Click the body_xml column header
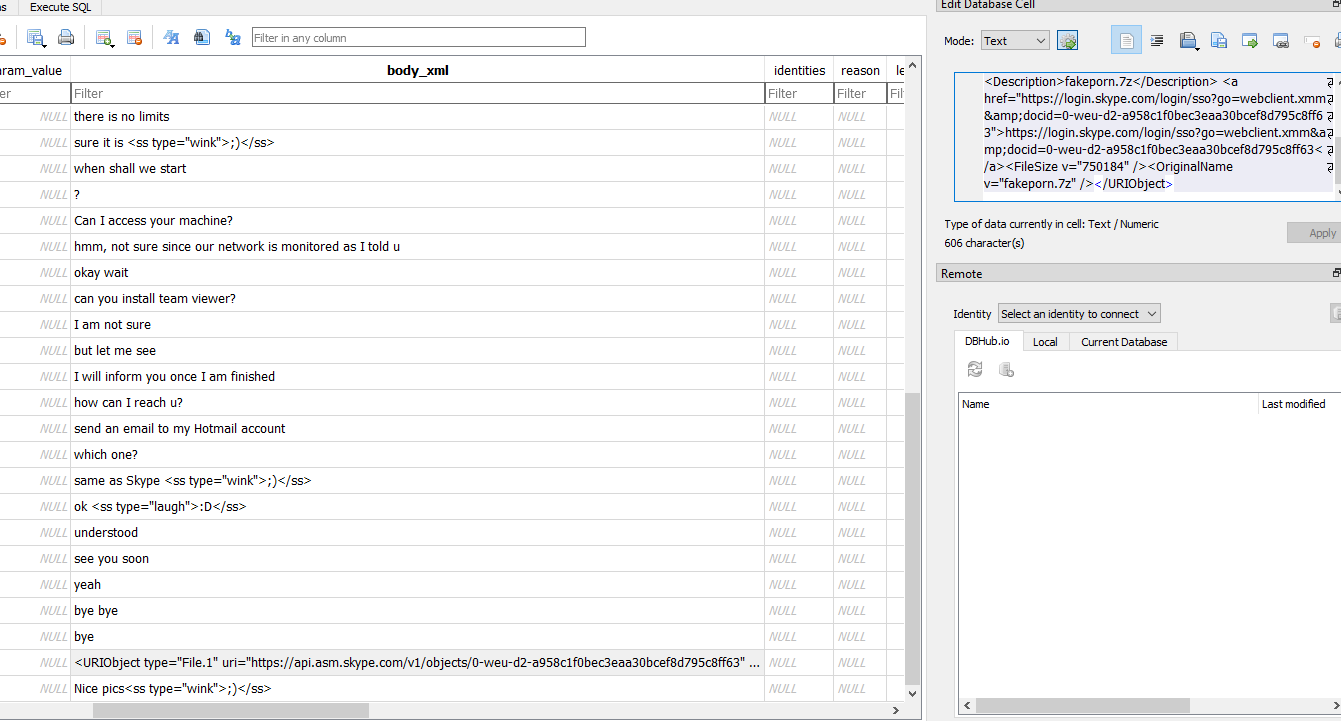The image size is (1341, 721). [417, 70]
